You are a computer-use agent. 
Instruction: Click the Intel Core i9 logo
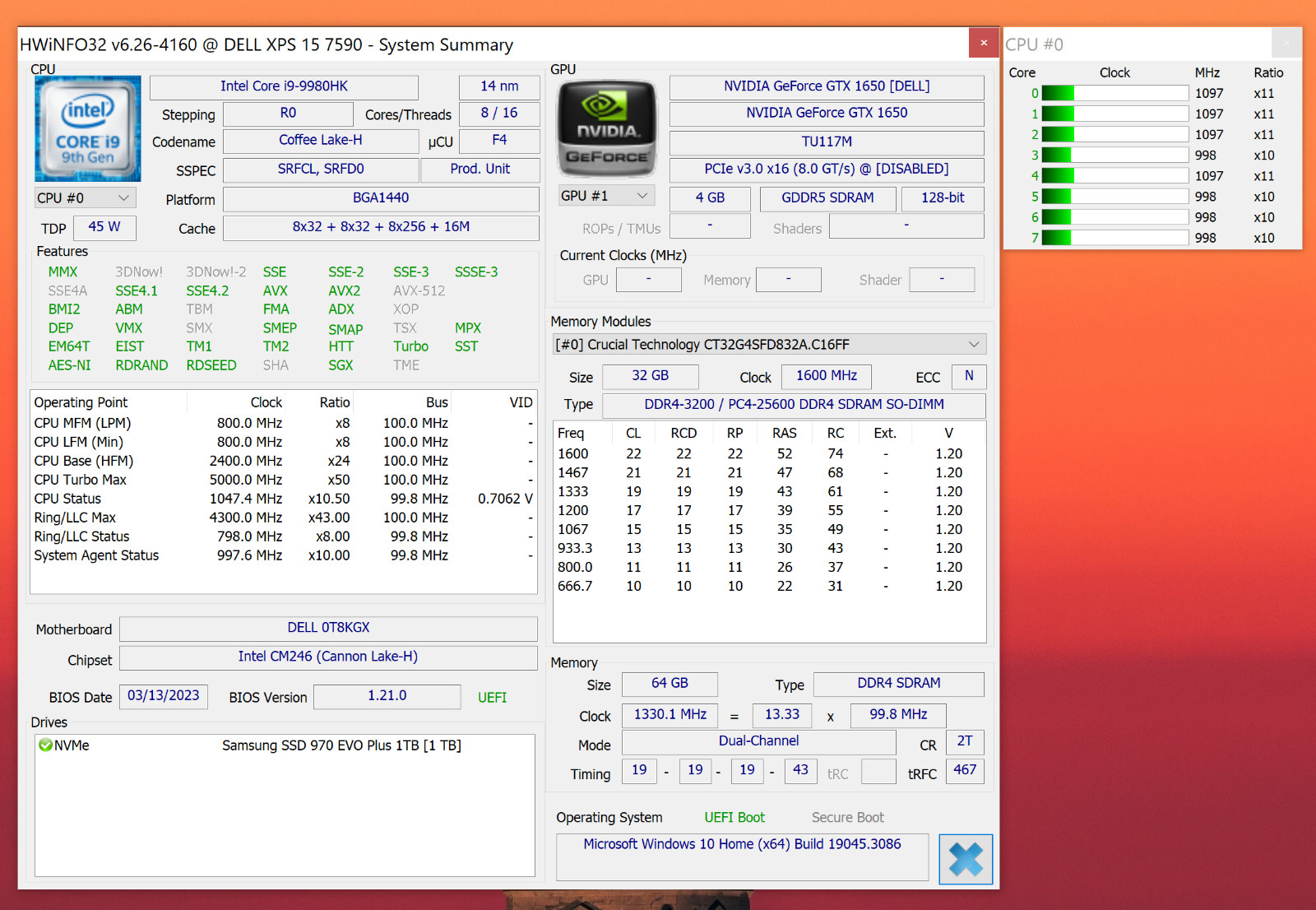(88, 129)
